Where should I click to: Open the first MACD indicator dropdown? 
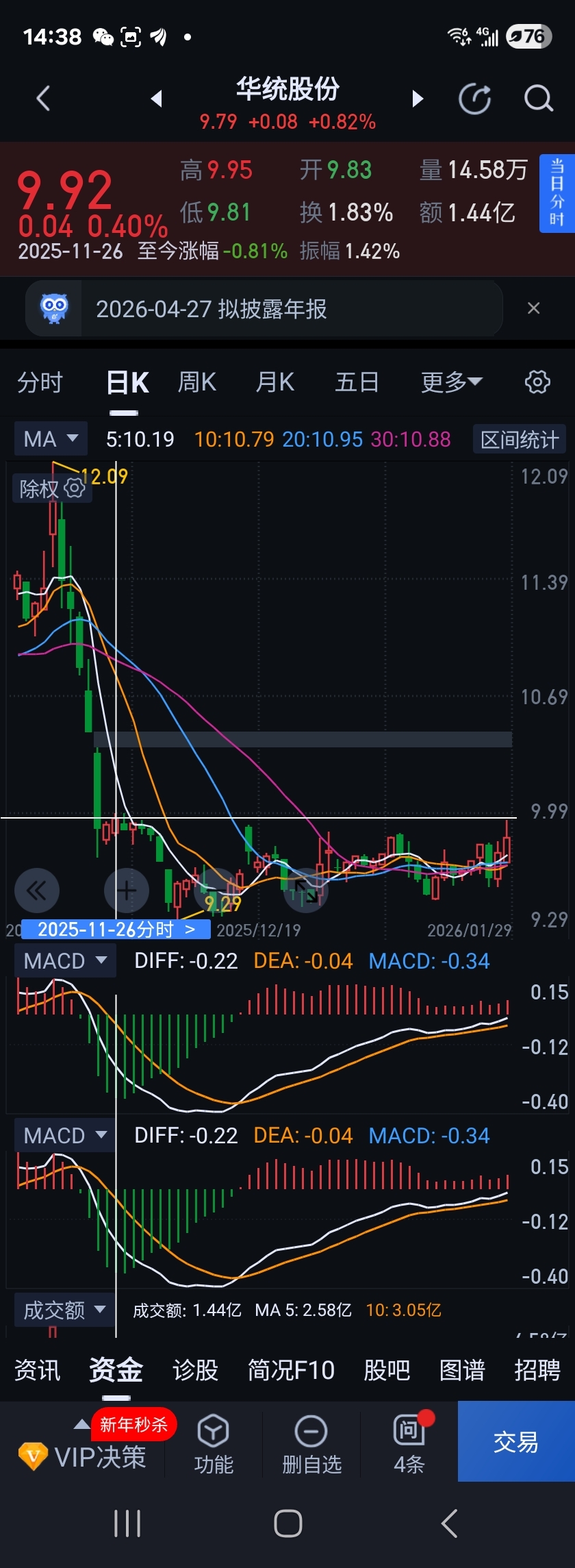point(65,960)
